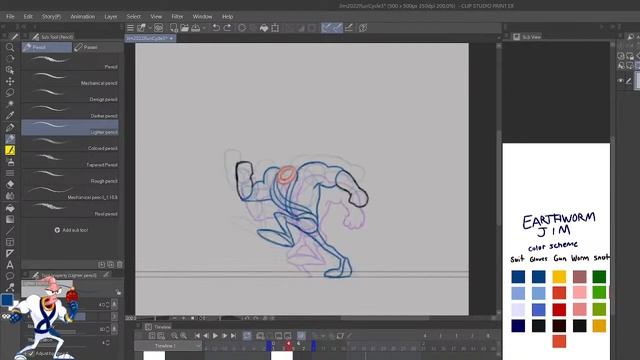Select the Gradient tool

pos(10,220)
